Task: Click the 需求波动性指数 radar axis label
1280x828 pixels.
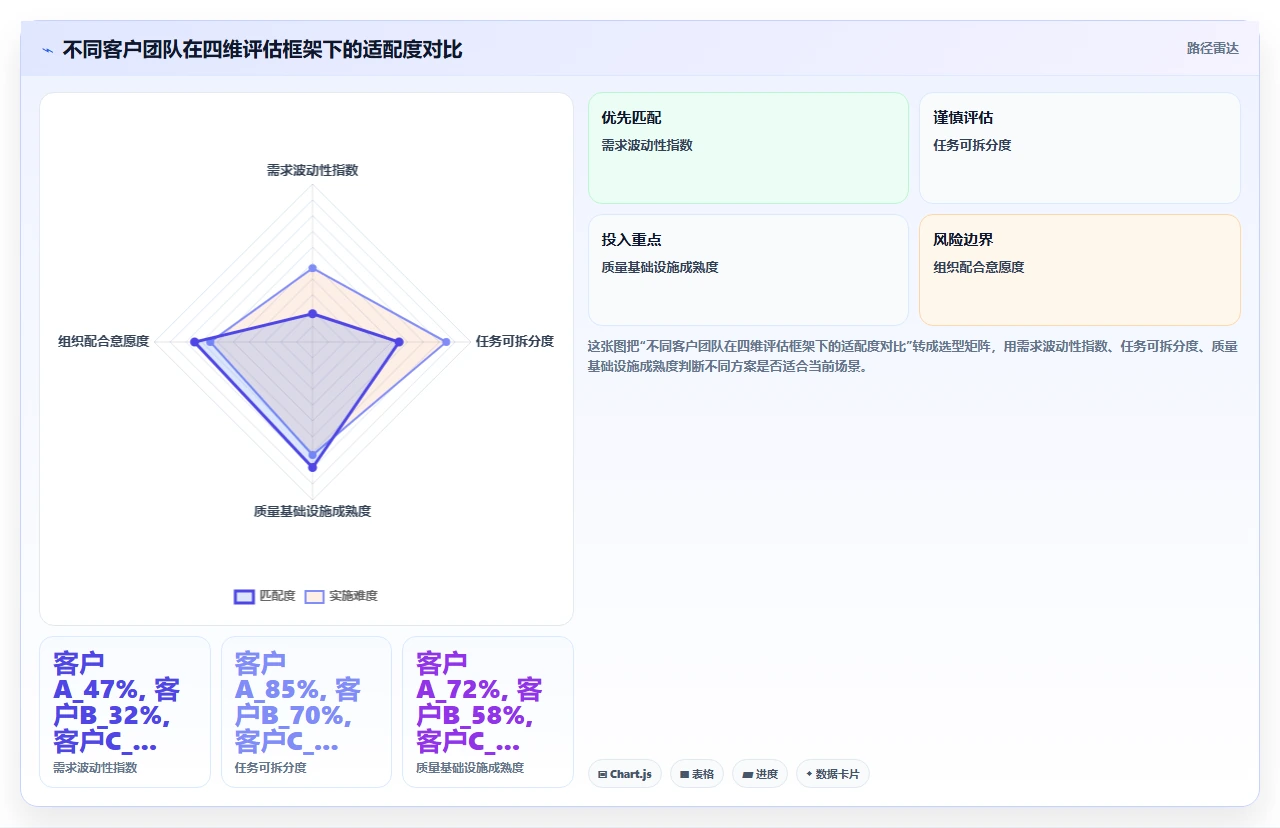Action: pyautogui.click(x=312, y=170)
